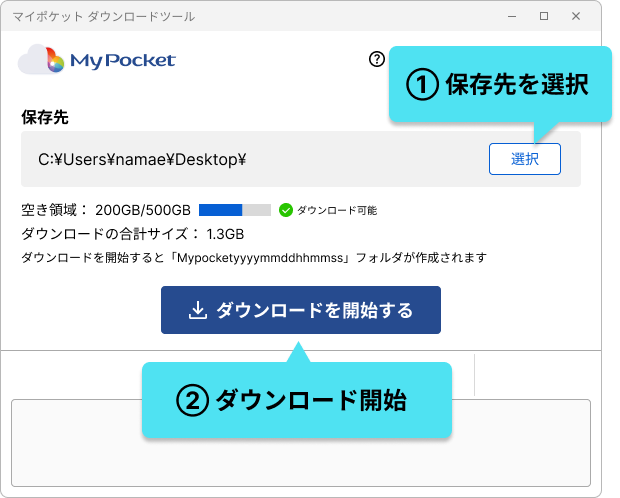
Task: Click the ① 保存先を選択 callout bubble
Action: tap(499, 85)
